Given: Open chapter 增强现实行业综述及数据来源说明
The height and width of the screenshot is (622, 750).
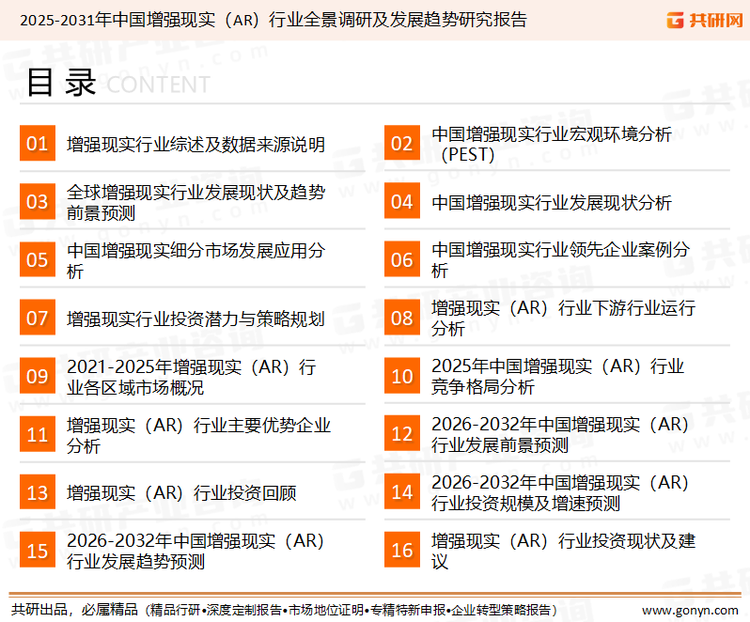Looking at the screenshot, I should tap(196, 144).
